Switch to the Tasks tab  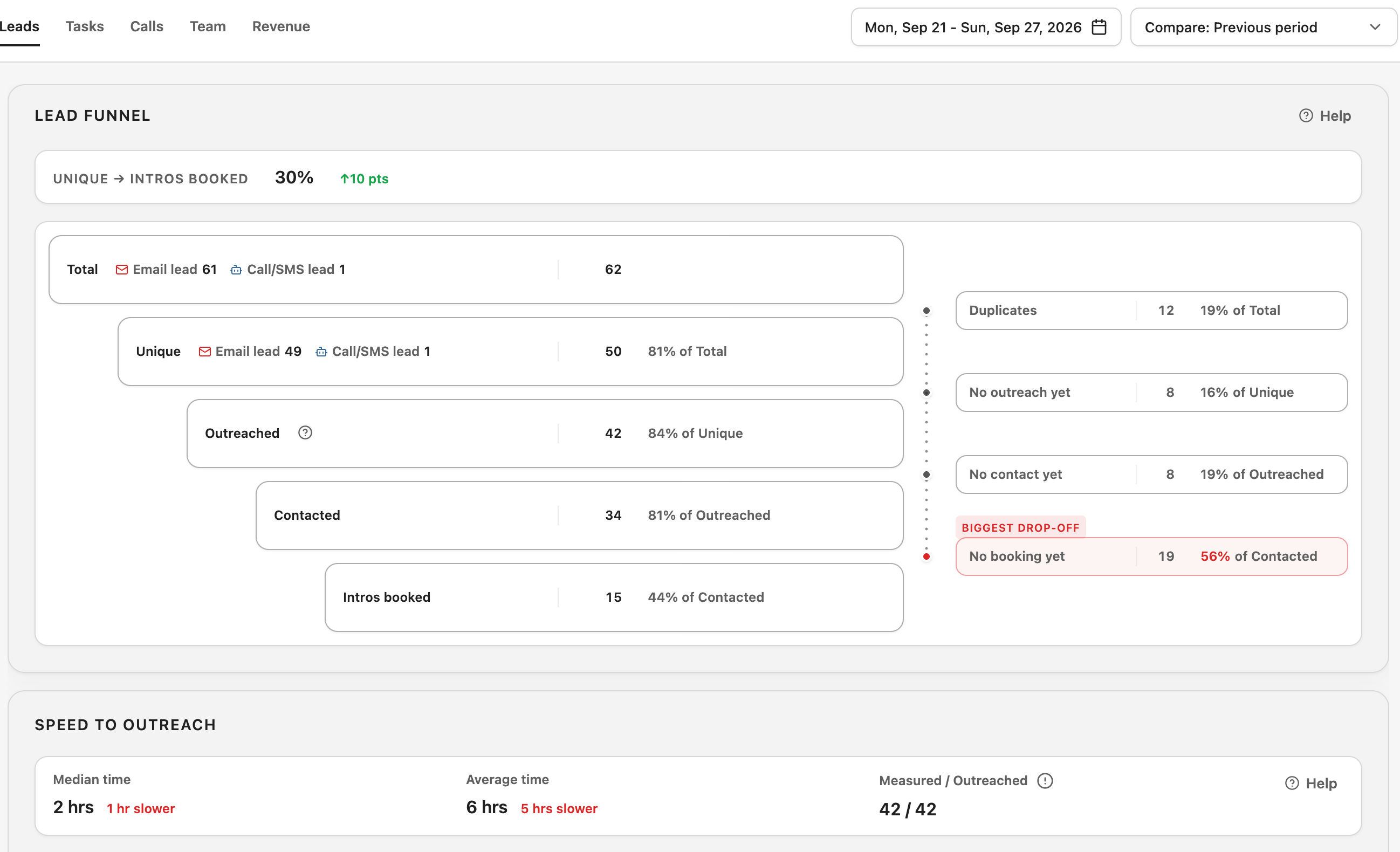point(85,26)
